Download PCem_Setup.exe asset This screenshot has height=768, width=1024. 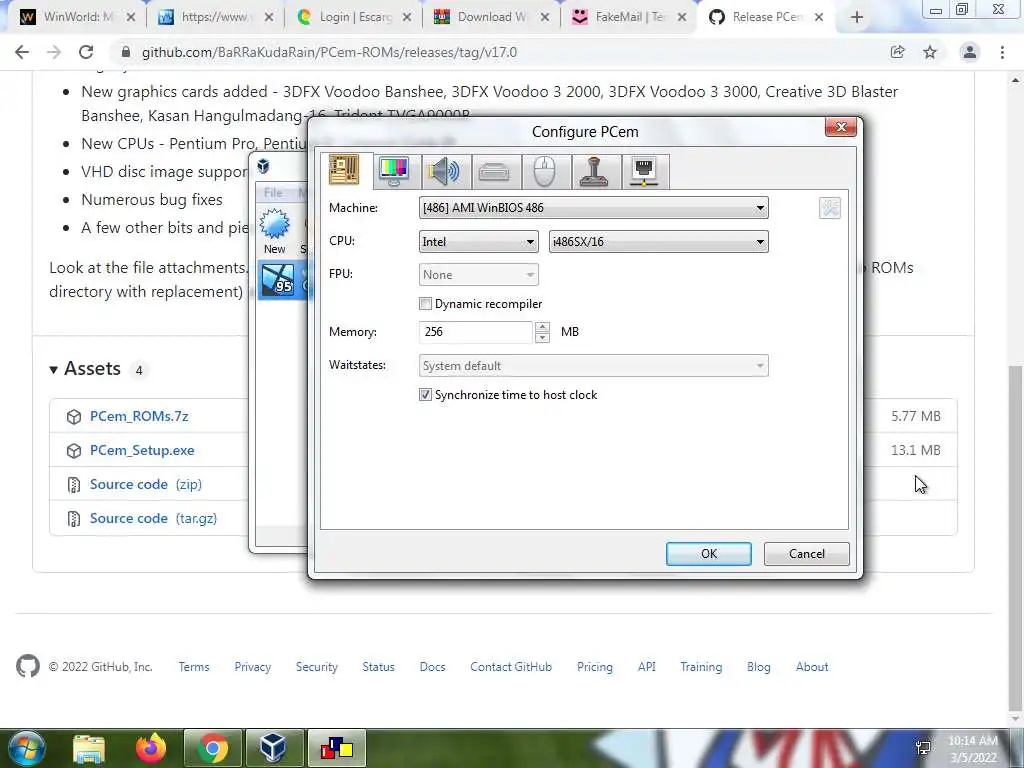point(142,450)
